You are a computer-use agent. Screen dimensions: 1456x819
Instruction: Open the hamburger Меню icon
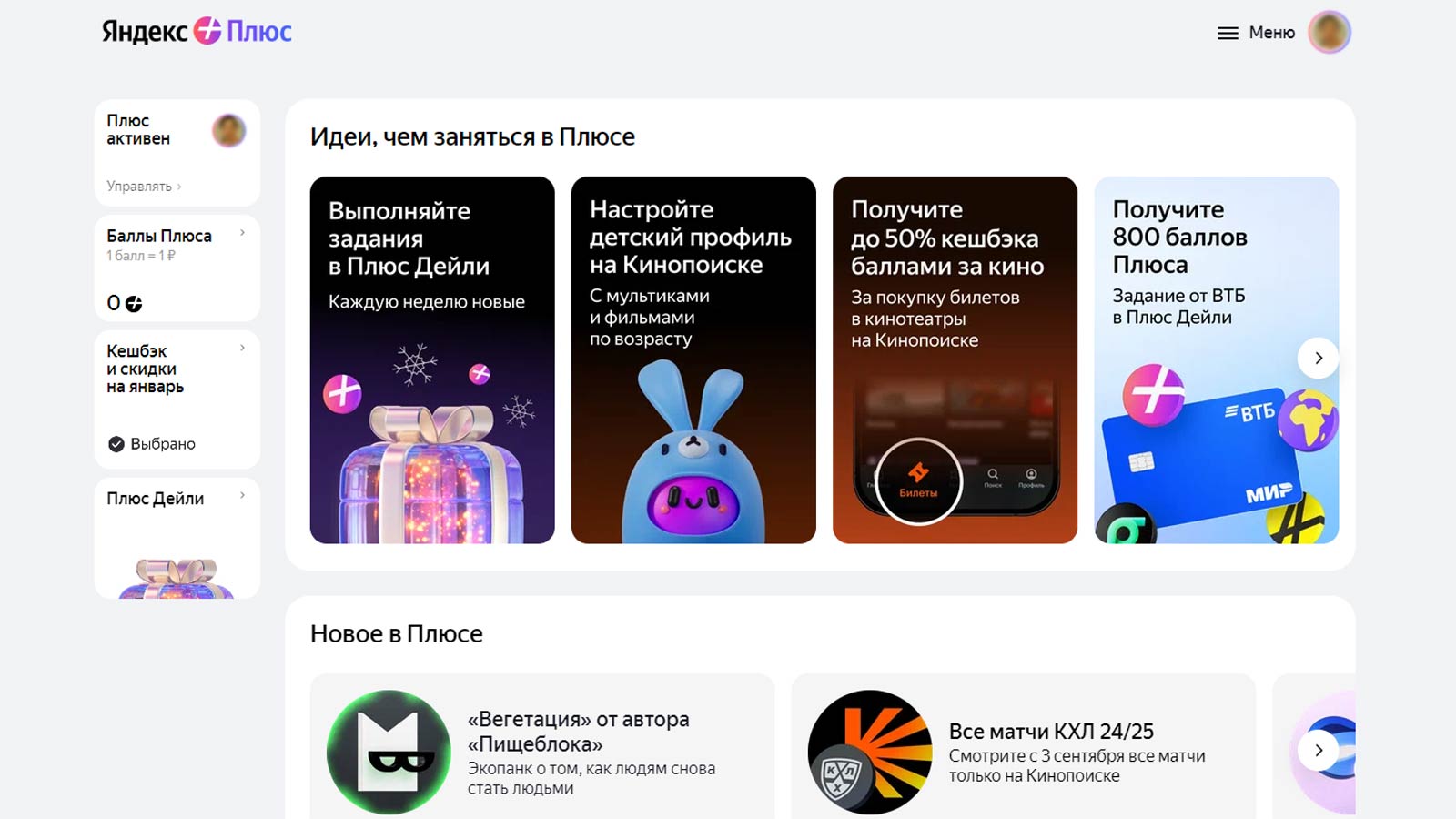[x=1228, y=33]
